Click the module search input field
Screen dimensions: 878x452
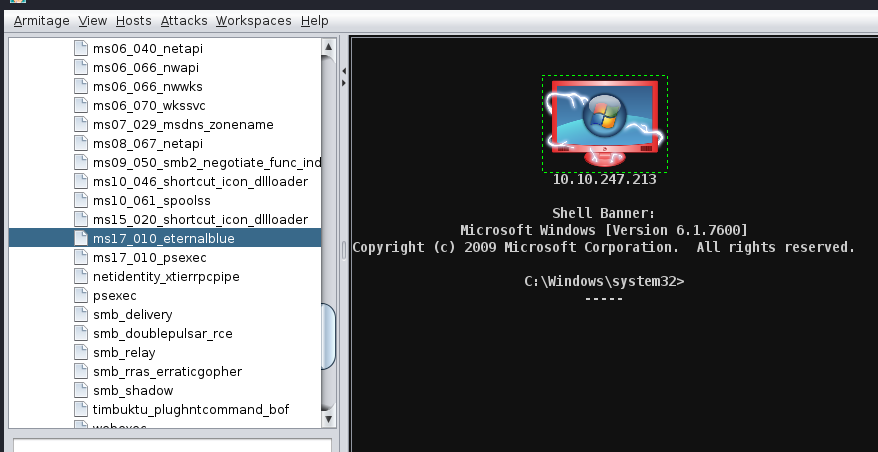(x=170, y=445)
